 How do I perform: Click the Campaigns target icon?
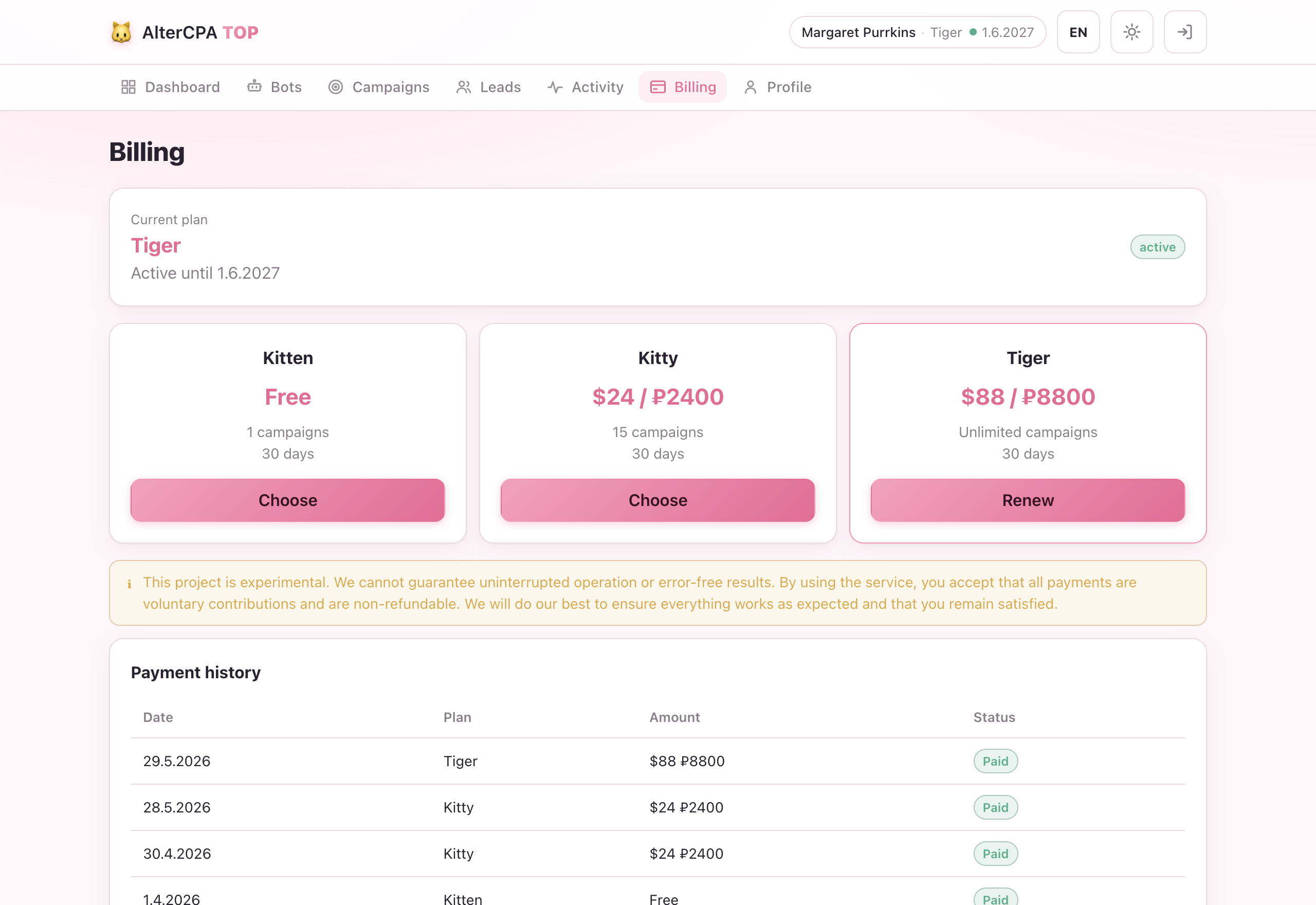[x=336, y=87]
